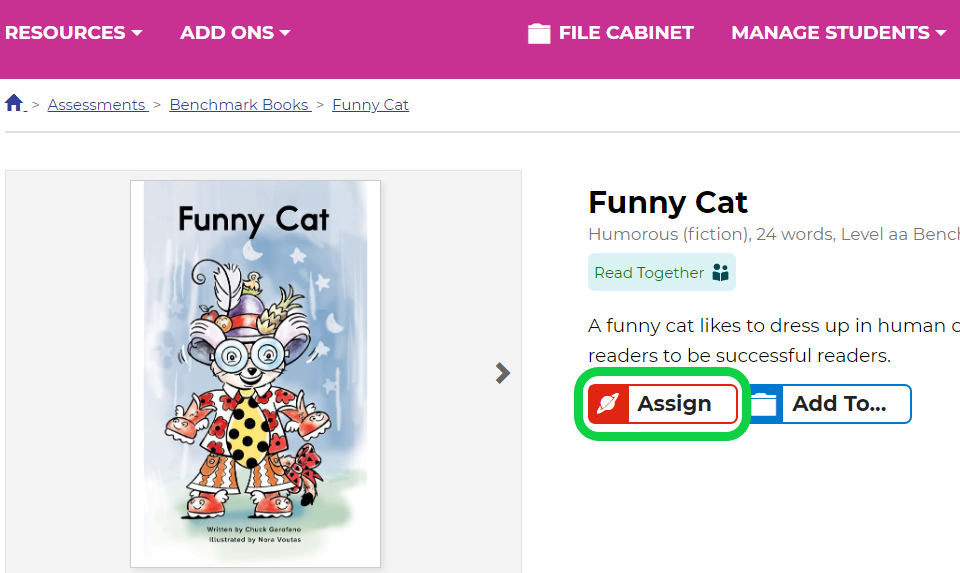Screen dimensions: 960x573
Task: Follow the Funny Cat breadcrumb link
Action: point(370,105)
